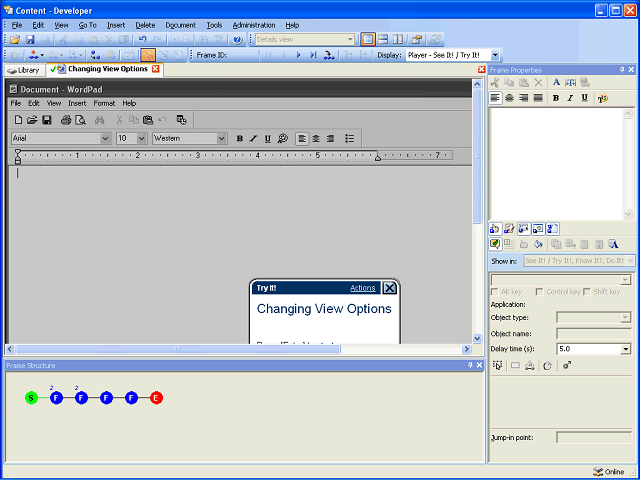Jump to the last frame arrow

(x=313, y=55)
